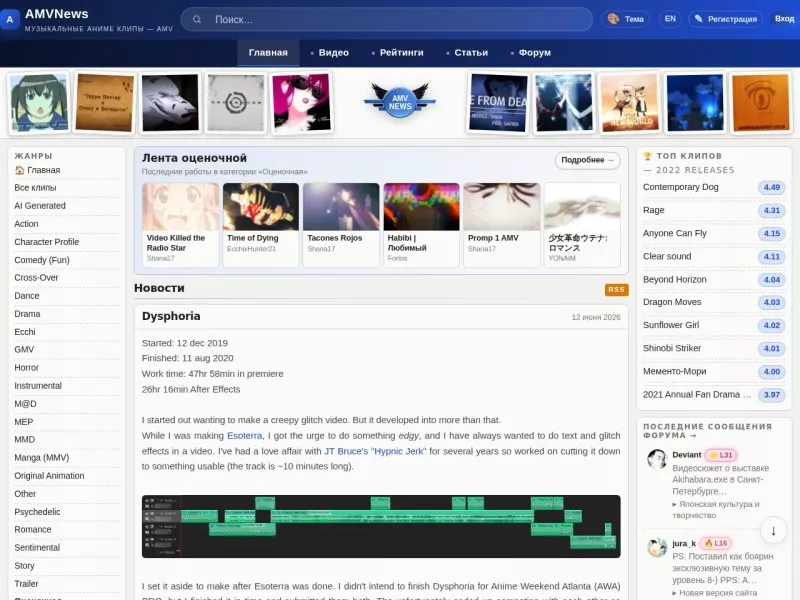
Task: Click the search magnifier icon
Action: 197,19
